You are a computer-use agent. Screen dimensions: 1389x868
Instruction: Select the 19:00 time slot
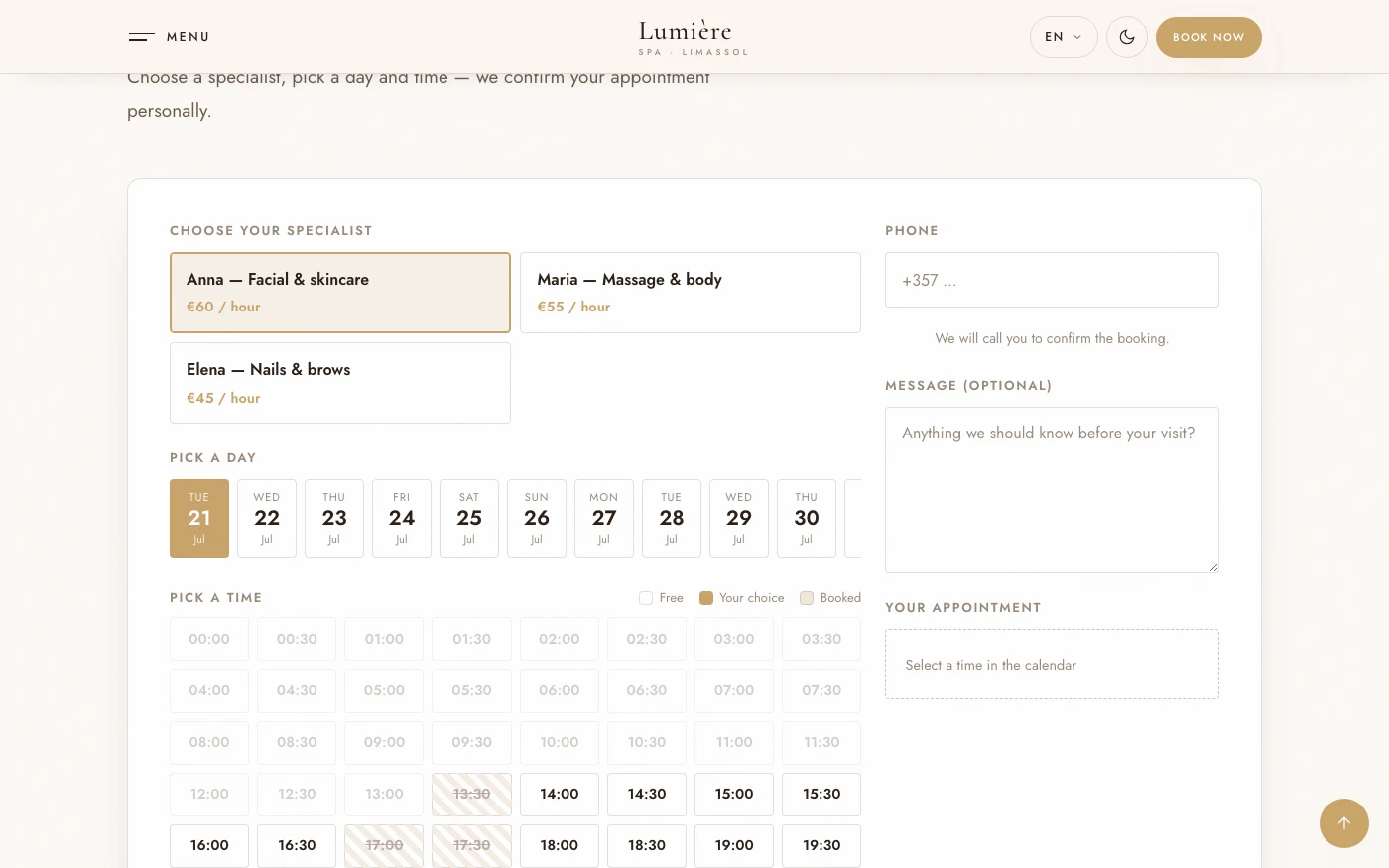coord(734,845)
